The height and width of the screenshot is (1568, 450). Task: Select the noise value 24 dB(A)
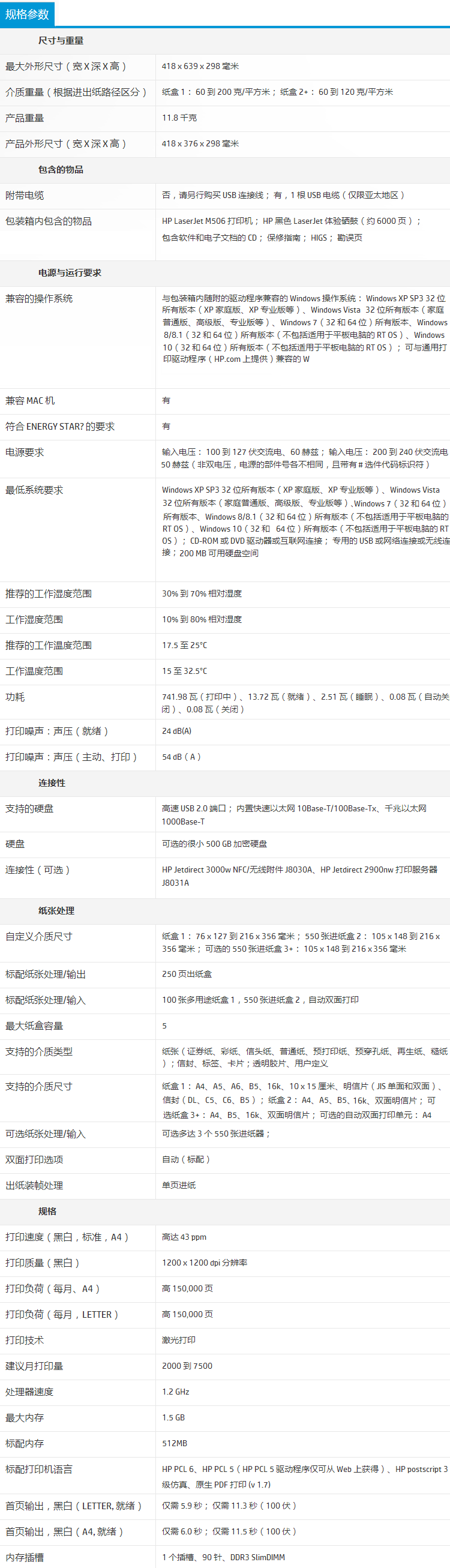coord(176,731)
